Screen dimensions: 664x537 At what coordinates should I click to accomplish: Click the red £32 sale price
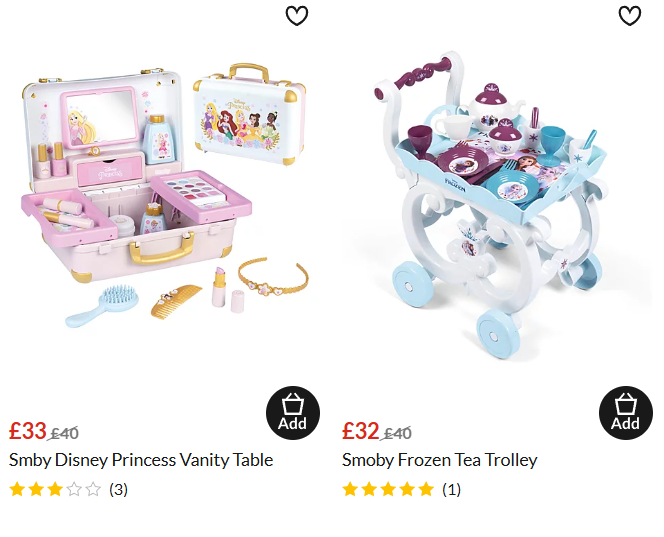pyautogui.click(x=360, y=431)
